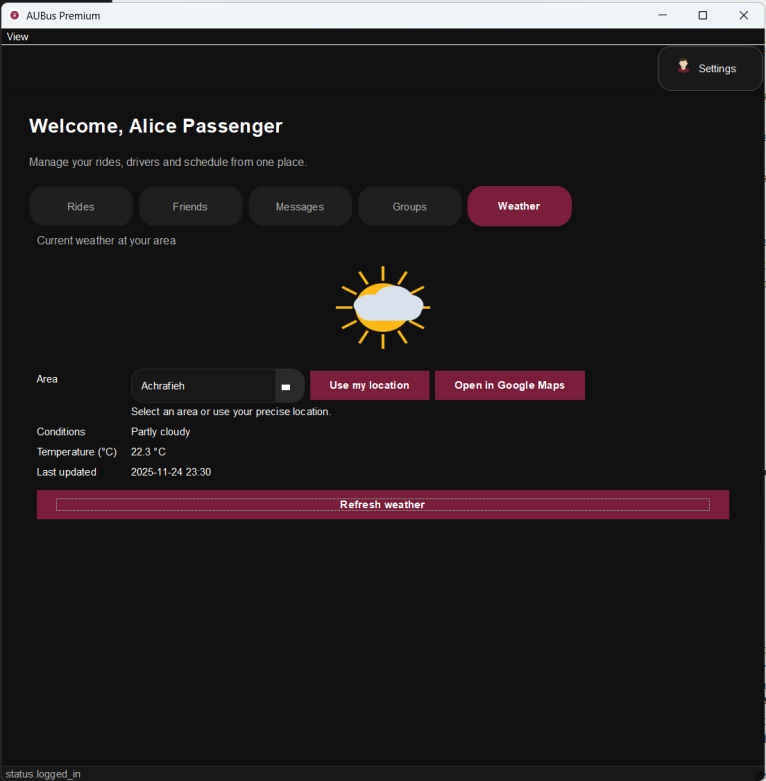Select the Weather tab
The image size is (766, 781).
tap(519, 206)
